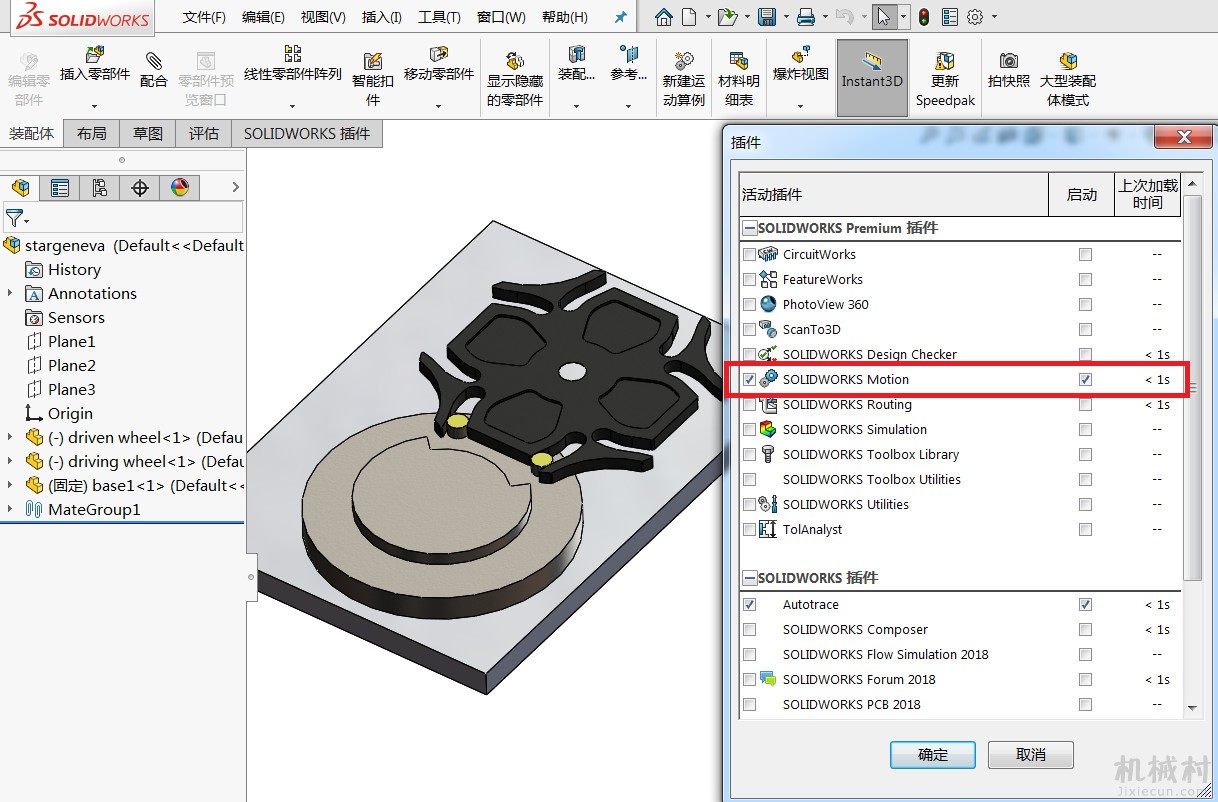The height and width of the screenshot is (802, 1218).
Task: Uncheck Autotrace active add-in checkbox
Action: point(749,604)
